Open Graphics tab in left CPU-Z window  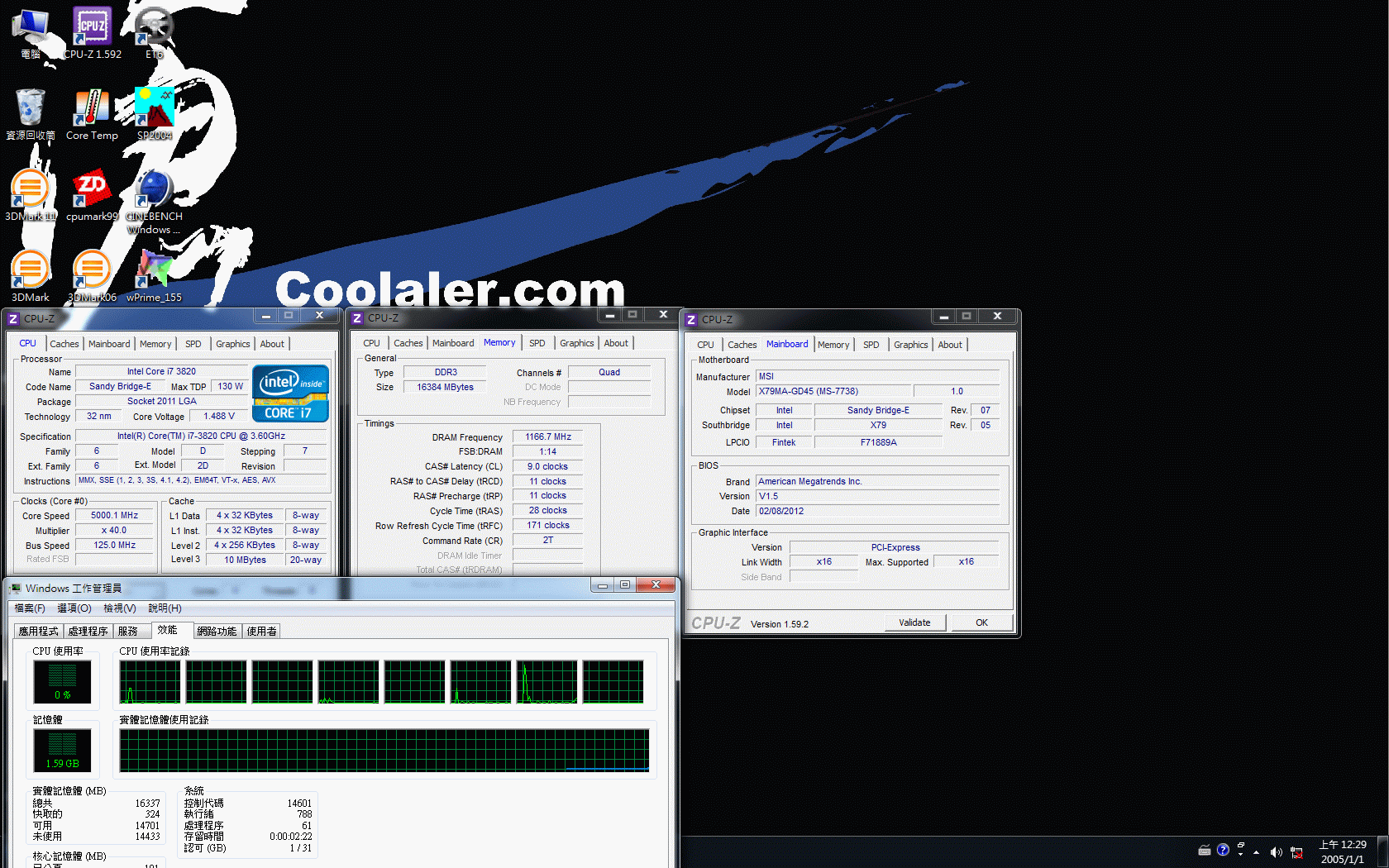(x=233, y=344)
